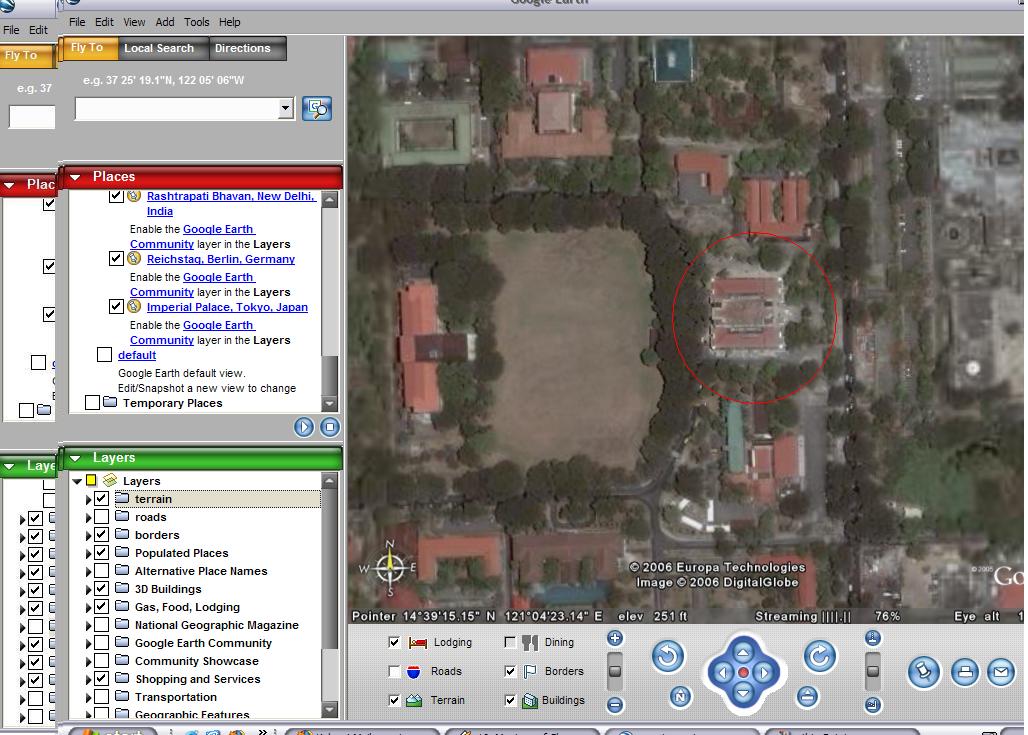
Task: Expand the roads layer folder in Layers tree
Action: (x=88, y=517)
